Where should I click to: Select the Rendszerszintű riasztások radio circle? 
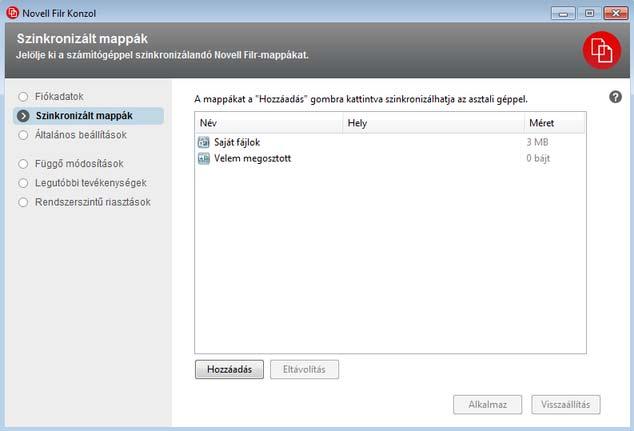[23, 202]
